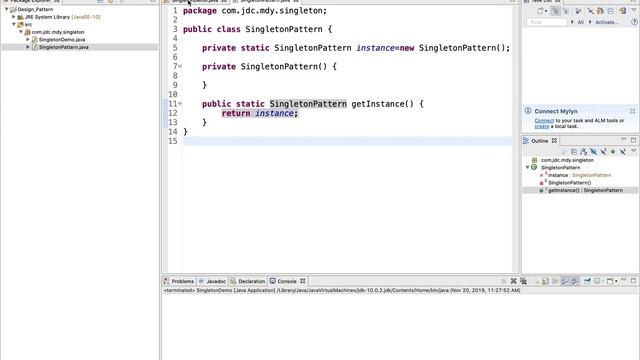Select getInstance() method in Outline
The image size is (640, 360).
581,190
